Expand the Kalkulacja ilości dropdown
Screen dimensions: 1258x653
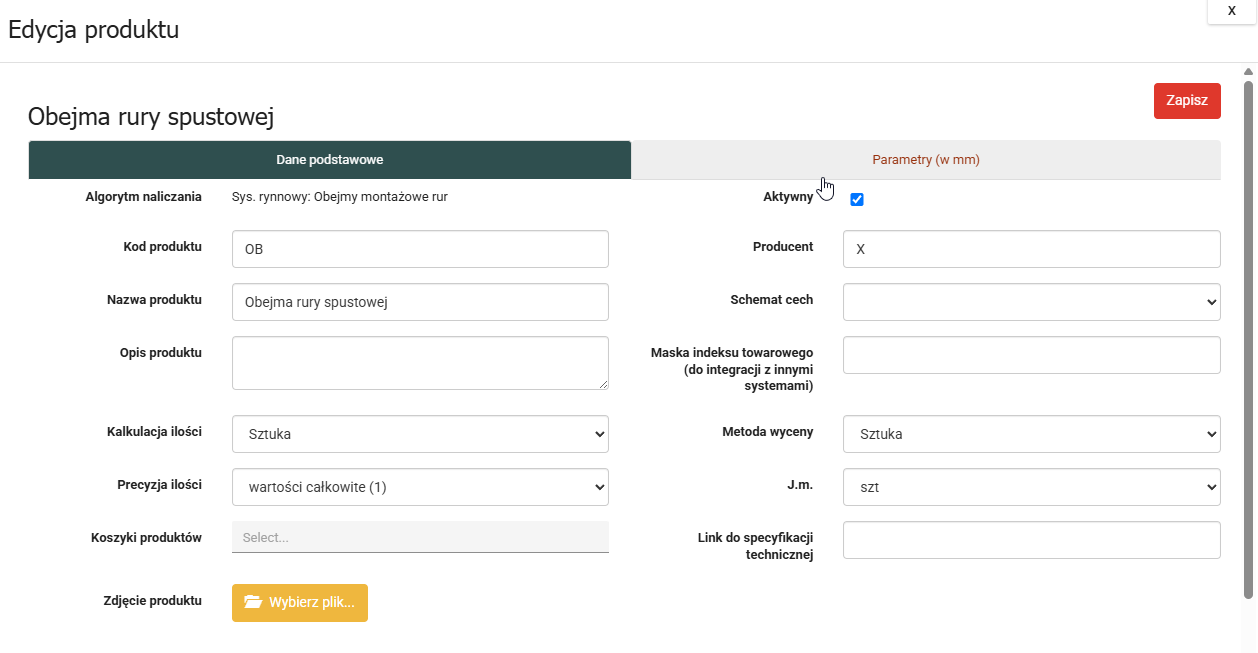coord(420,434)
